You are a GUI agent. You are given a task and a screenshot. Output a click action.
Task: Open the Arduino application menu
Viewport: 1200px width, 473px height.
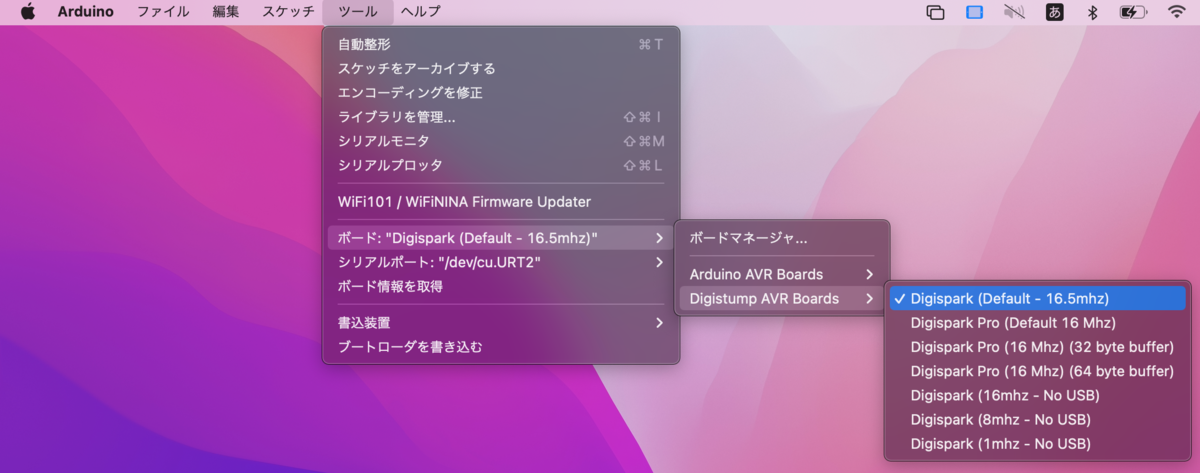tap(85, 12)
